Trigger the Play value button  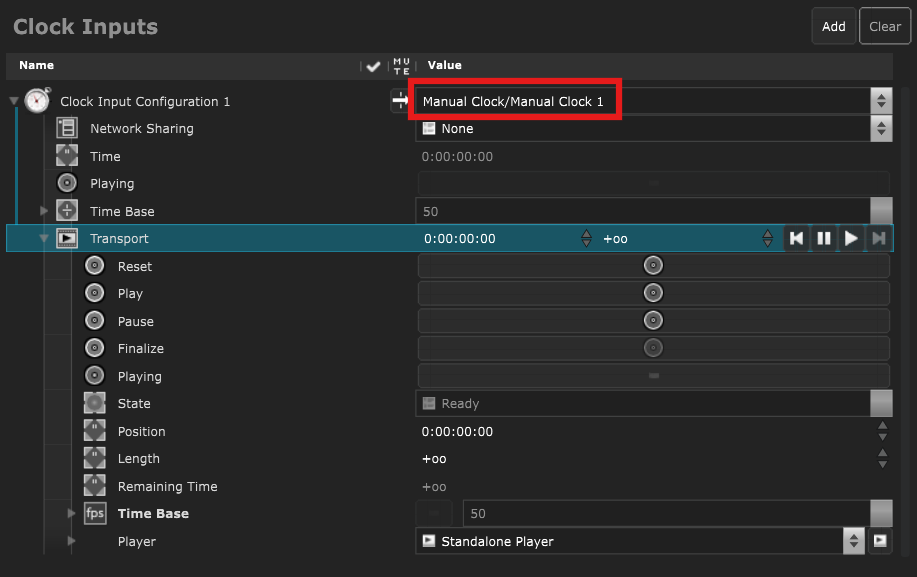[653, 293]
